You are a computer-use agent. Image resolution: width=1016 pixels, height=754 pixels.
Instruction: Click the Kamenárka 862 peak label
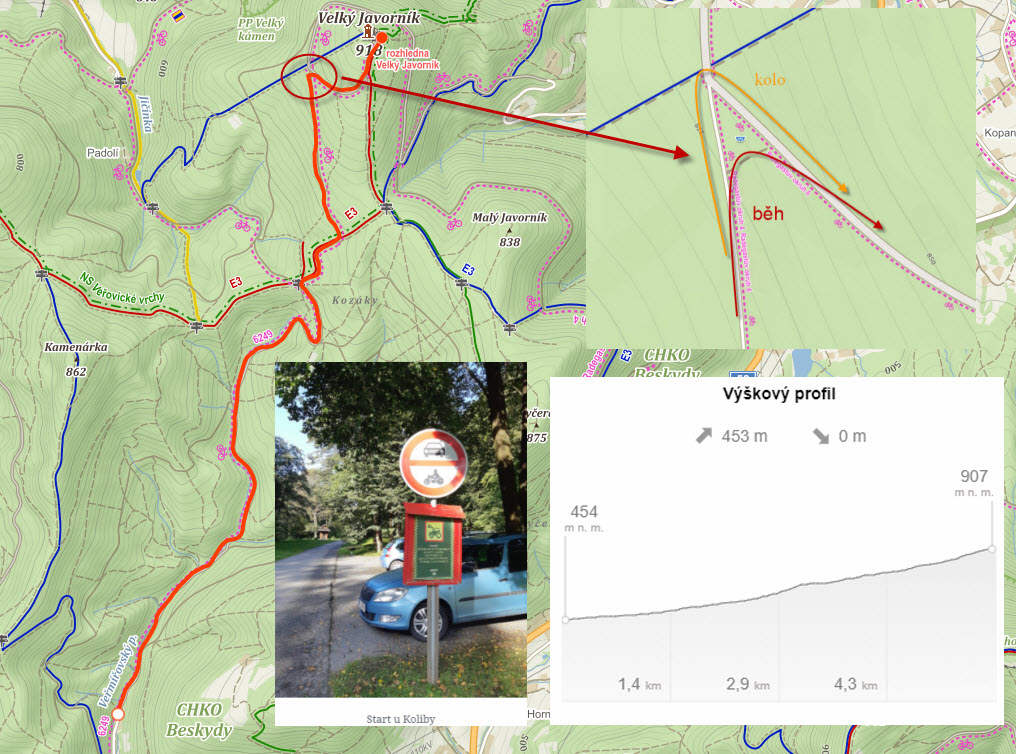click(x=76, y=359)
